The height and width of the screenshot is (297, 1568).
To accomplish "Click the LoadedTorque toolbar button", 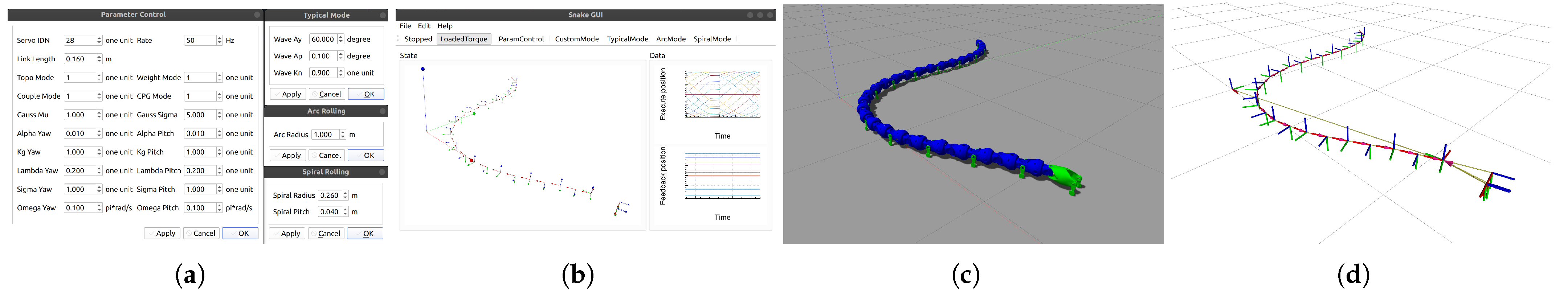I will [463, 39].
